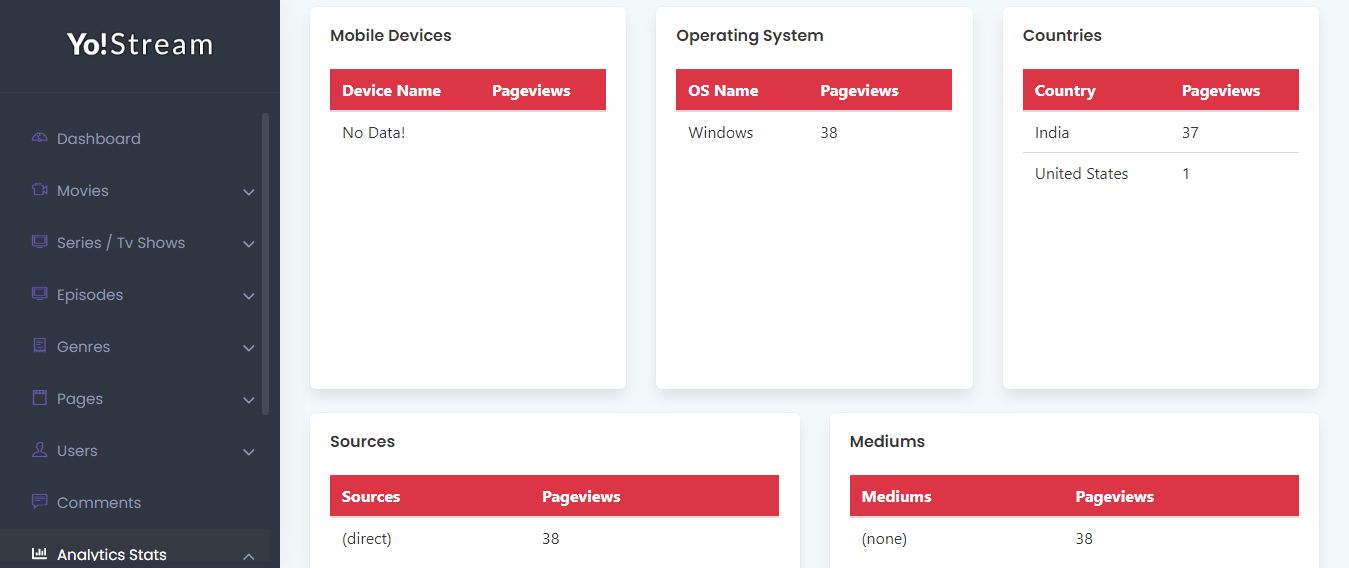Click the Analytics Stats bar chart icon
The image size is (1349, 568).
tap(40, 554)
